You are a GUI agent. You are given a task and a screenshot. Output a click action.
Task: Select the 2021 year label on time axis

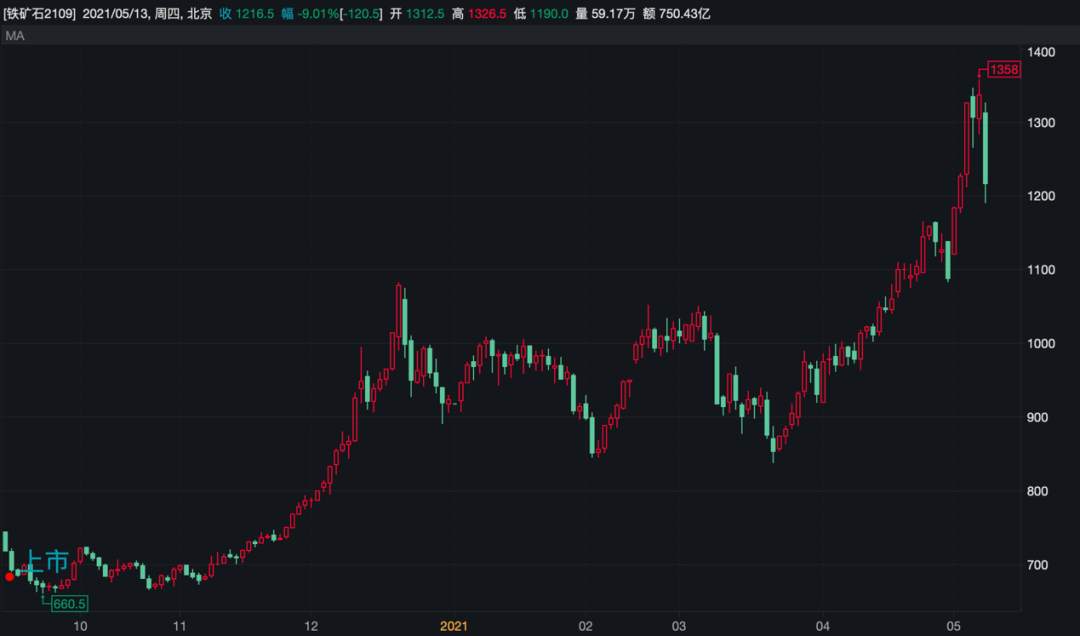[x=453, y=626]
